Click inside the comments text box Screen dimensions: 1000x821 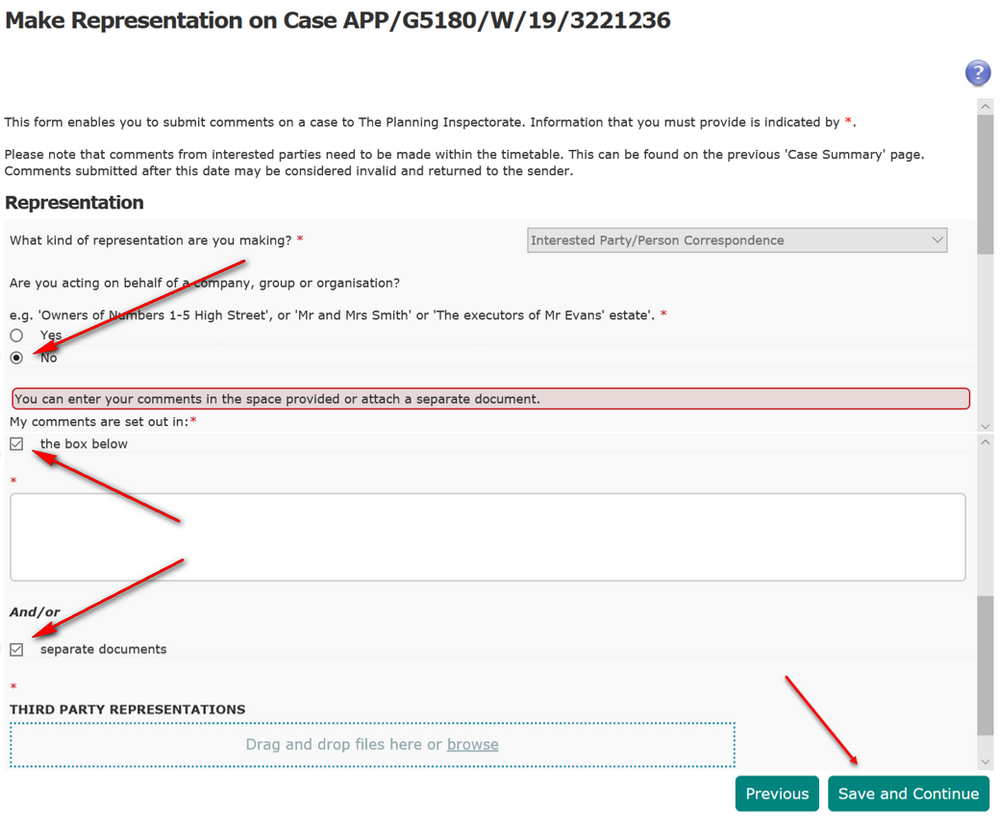click(x=488, y=537)
